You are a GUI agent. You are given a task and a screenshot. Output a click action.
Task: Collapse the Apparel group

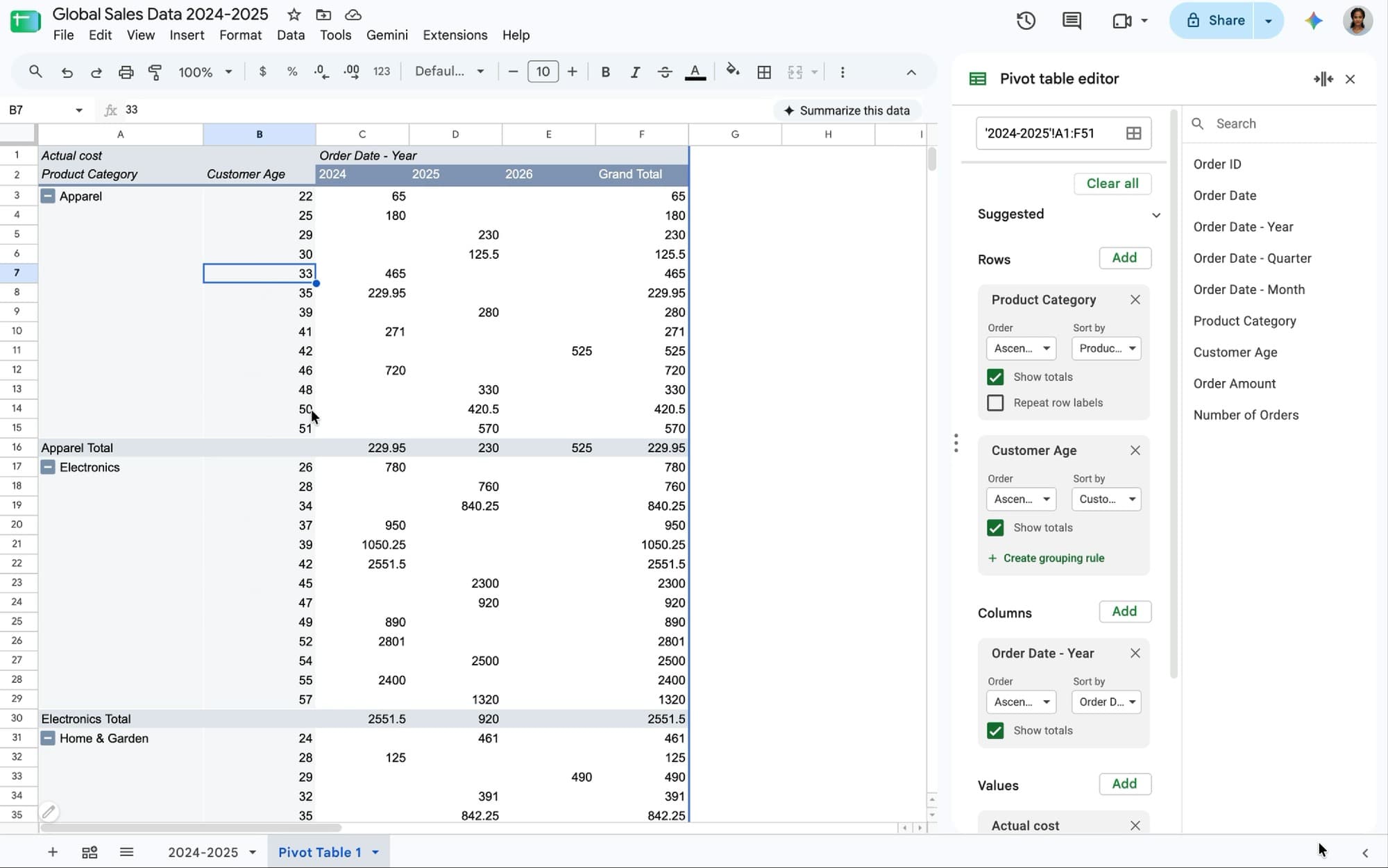click(48, 196)
